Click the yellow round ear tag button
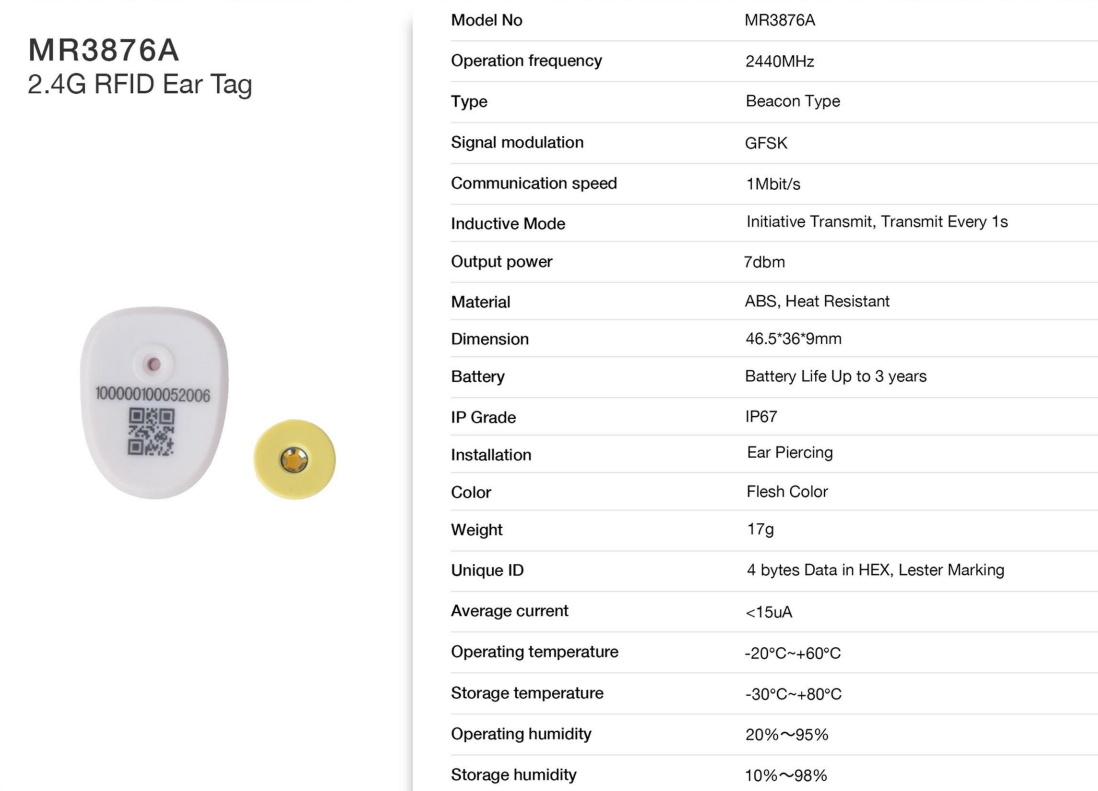The image size is (1098, 791). [294, 459]
